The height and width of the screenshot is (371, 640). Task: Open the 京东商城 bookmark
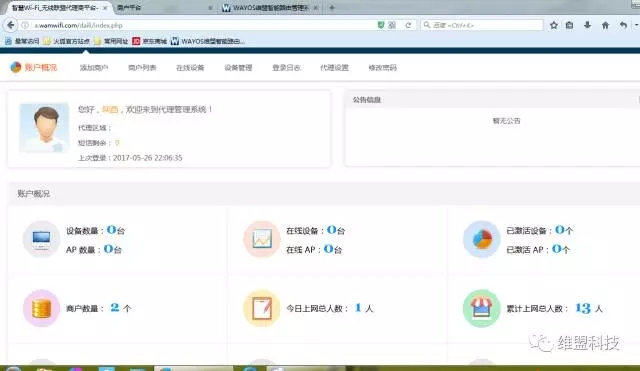click(150, 41)
